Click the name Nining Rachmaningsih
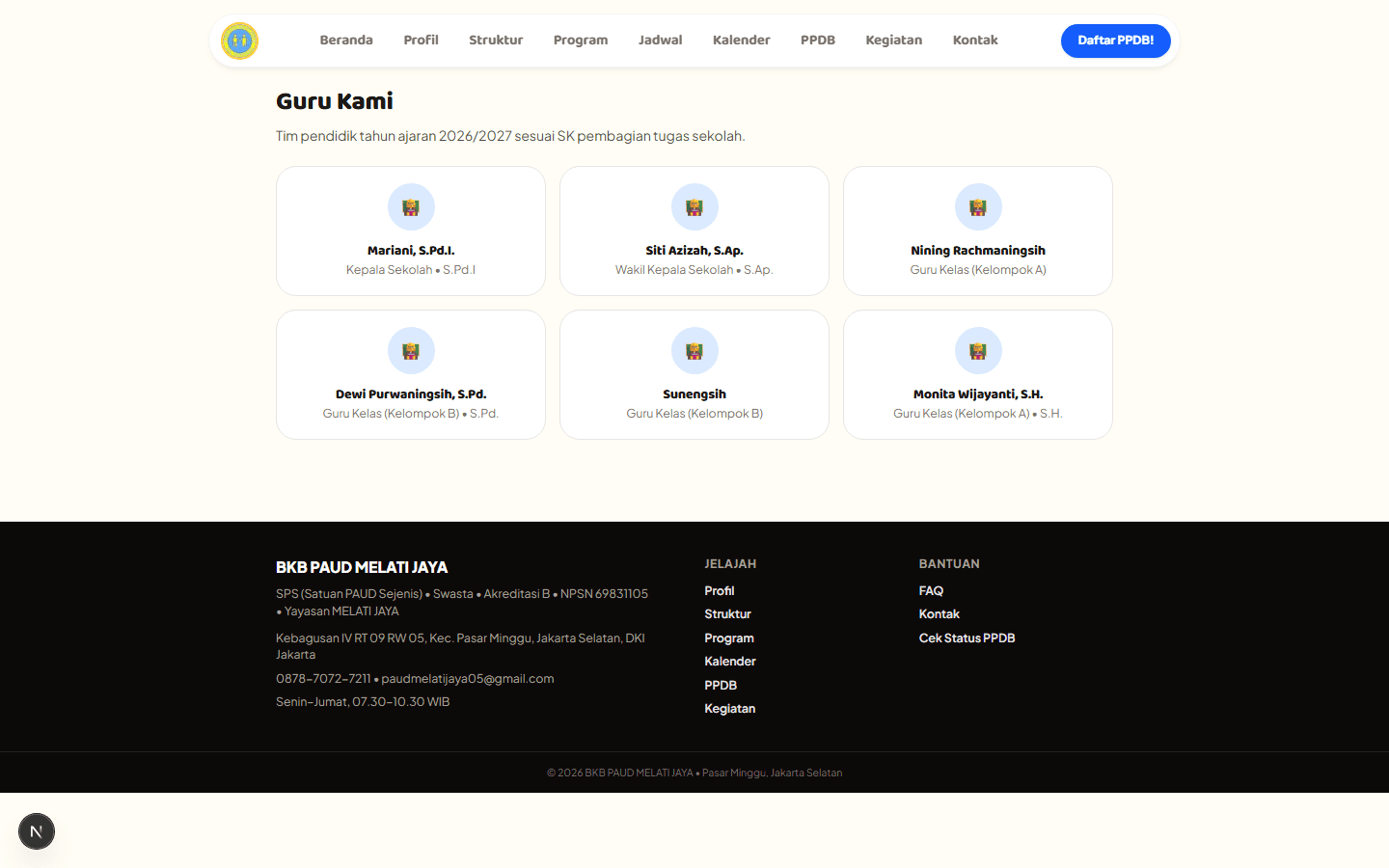 [x=978, y=251]
